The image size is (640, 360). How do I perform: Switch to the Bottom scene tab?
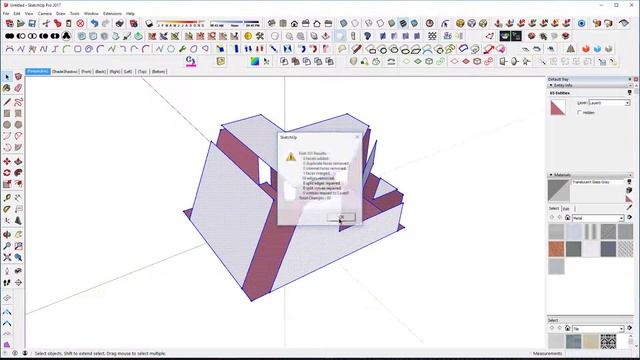click(158, 71)
